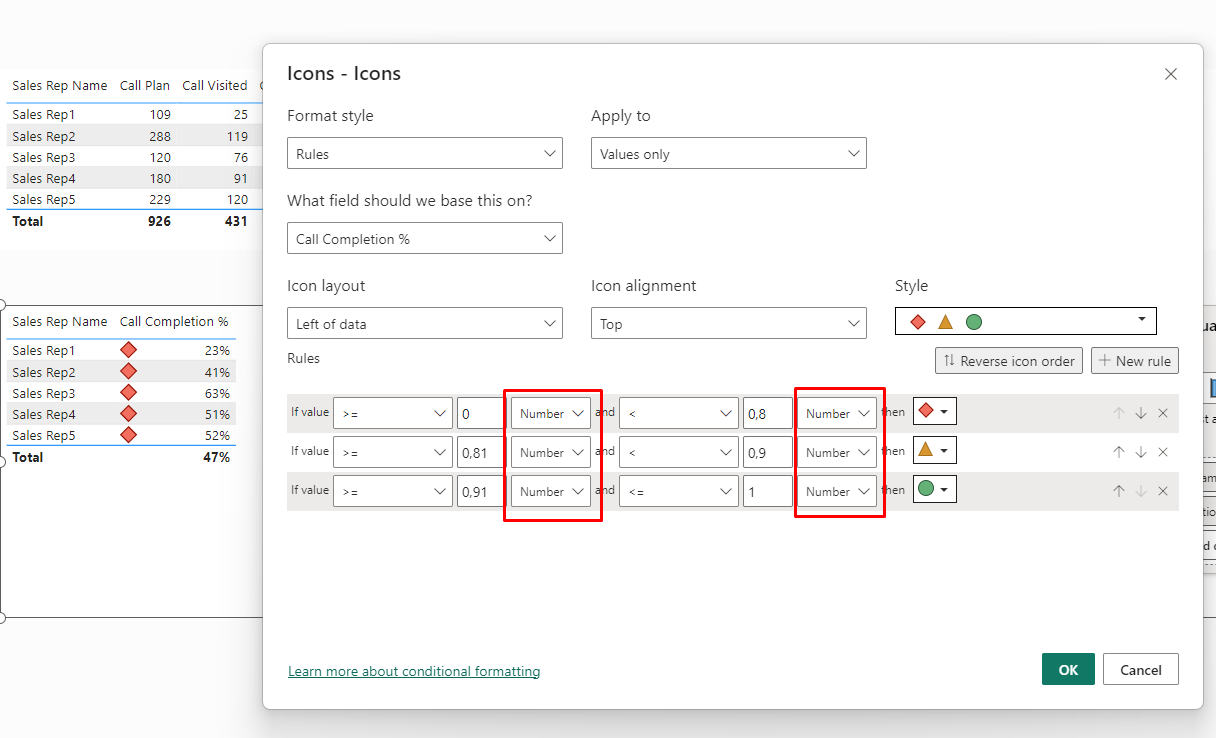The image size is (1216, 738).
Task: Move the first rule down
Action: pyautogui.click(x=1141, y=413)
